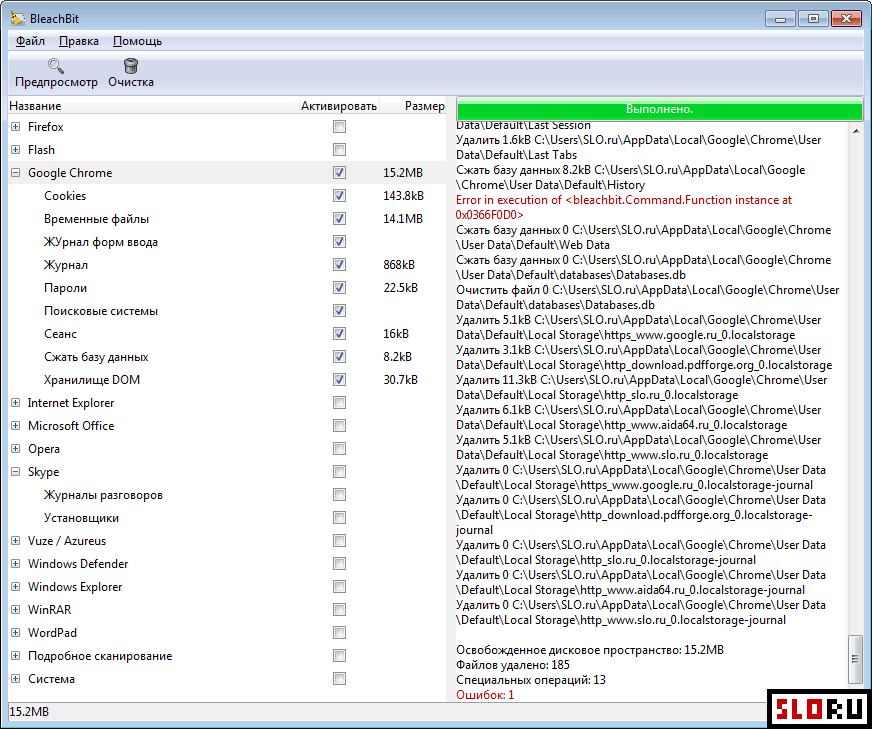Open the Помощь menu
Screen dimensions: 872x729
pos(137,41)
